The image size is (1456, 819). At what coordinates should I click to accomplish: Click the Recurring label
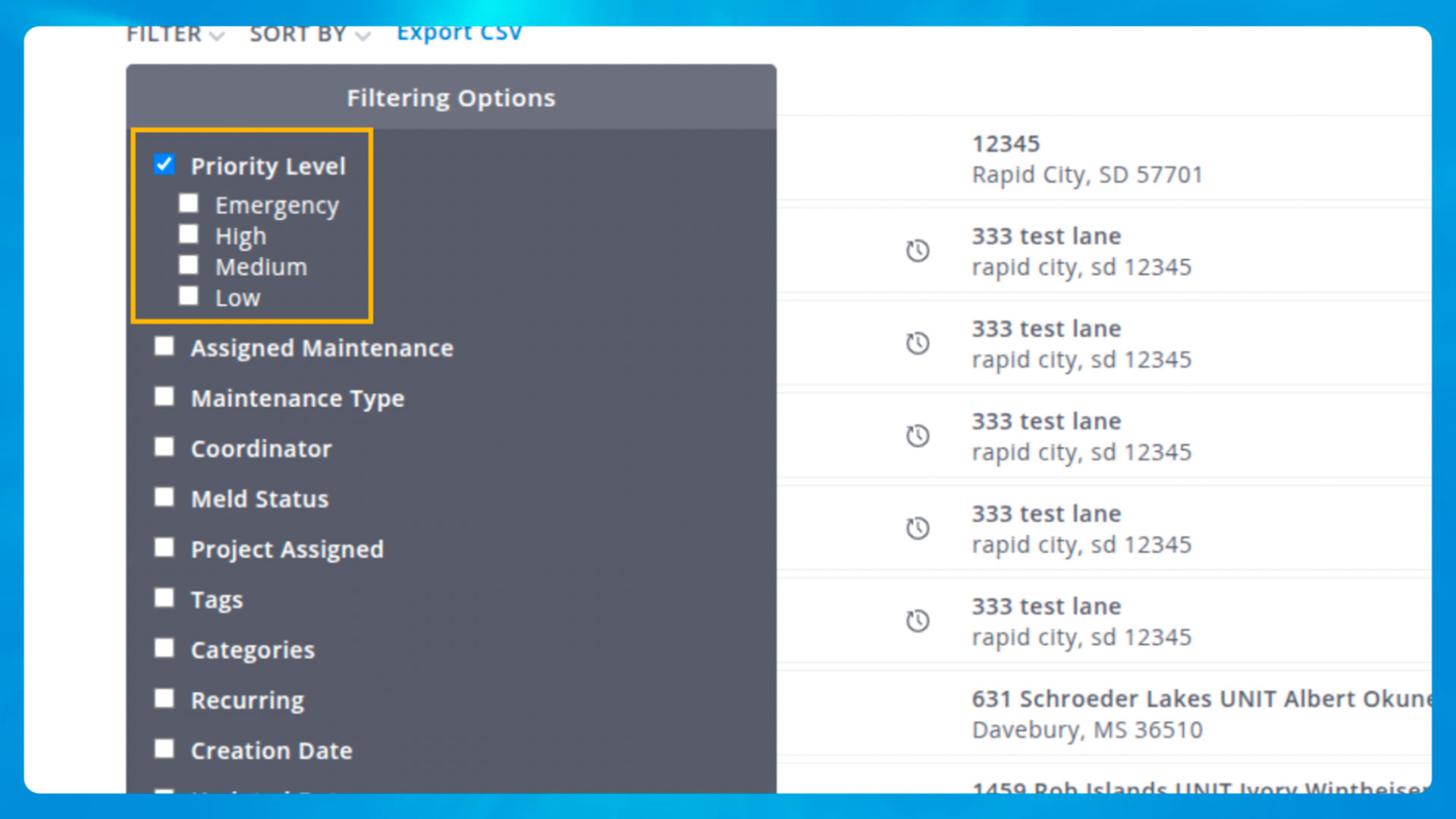click(247, 701)
